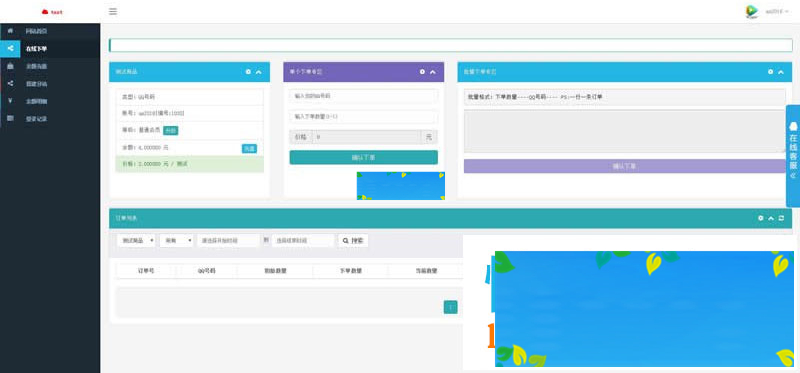Collapse the 订单列表 panel with its chevron

click(771, 218)
